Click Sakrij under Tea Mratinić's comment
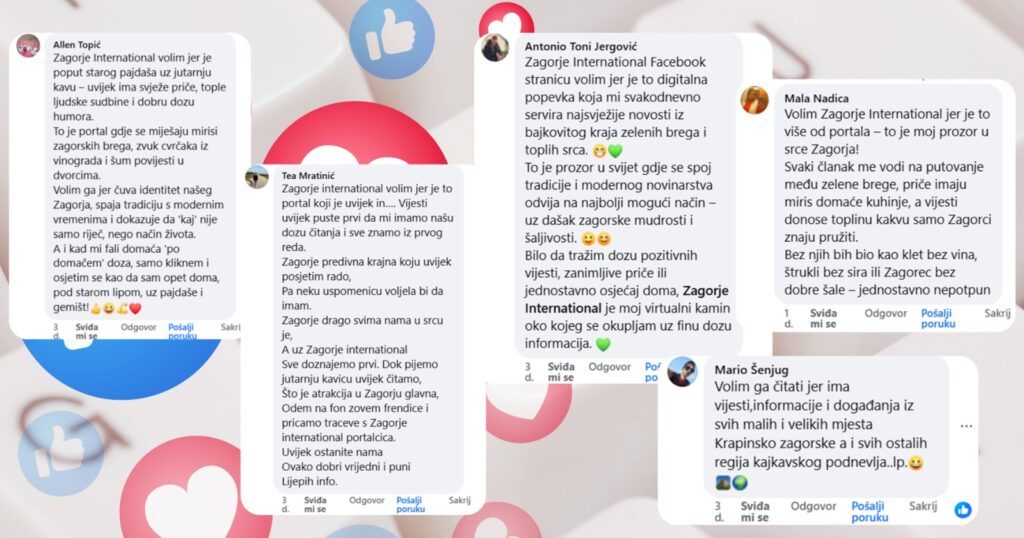This screenshot has width=1024, height=538. pos(459,500)
